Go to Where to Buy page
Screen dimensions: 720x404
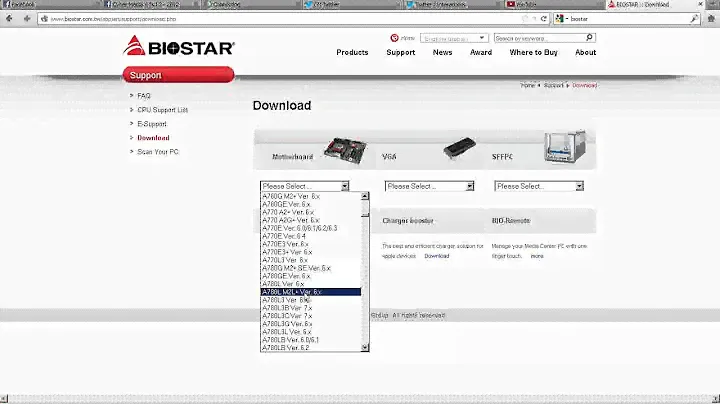click(533, 53)
